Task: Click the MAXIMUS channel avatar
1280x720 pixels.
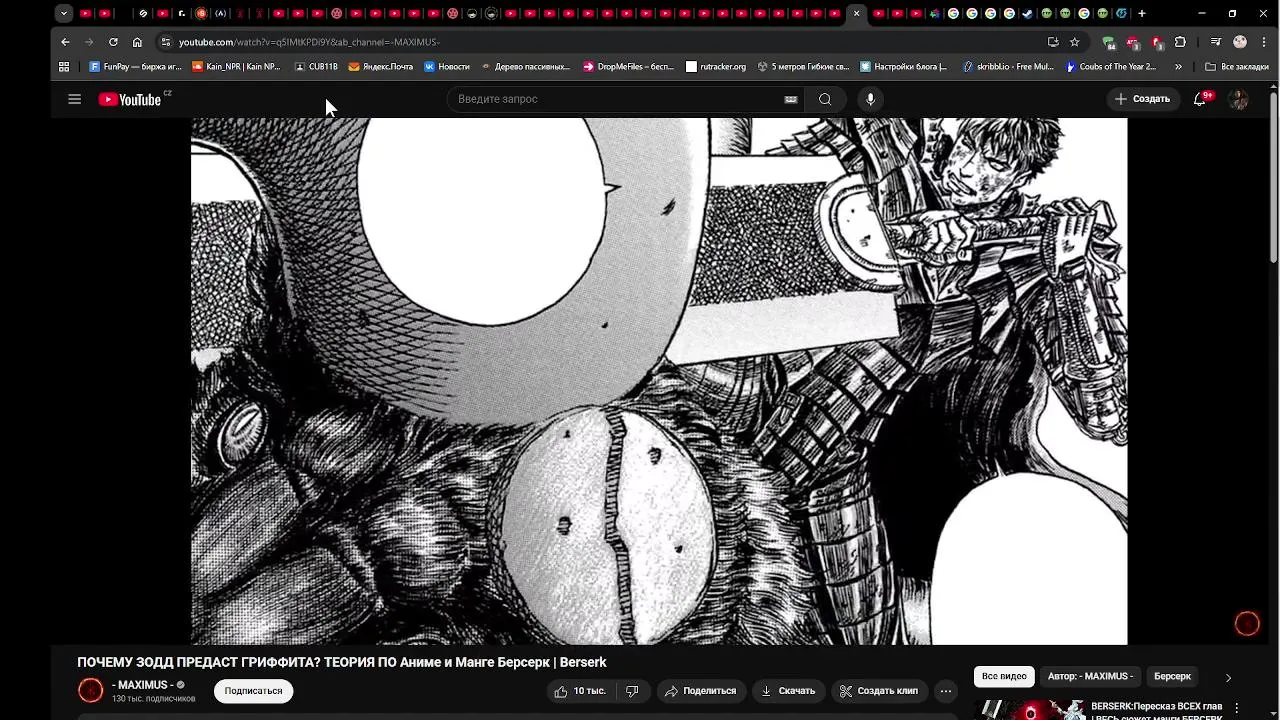Action: tap(90, 690)
